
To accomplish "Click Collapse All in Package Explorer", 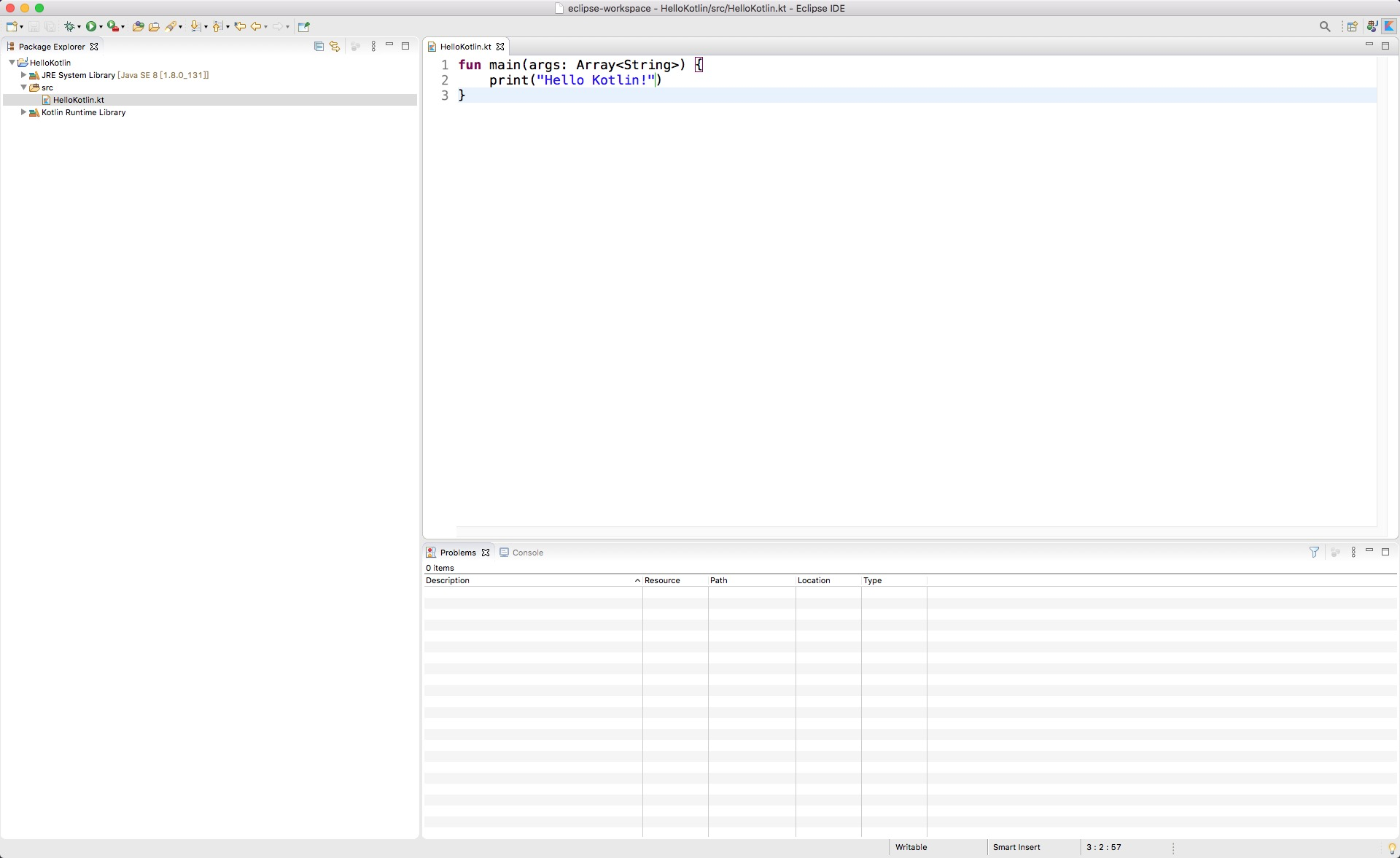I will [x=319, y=46].
